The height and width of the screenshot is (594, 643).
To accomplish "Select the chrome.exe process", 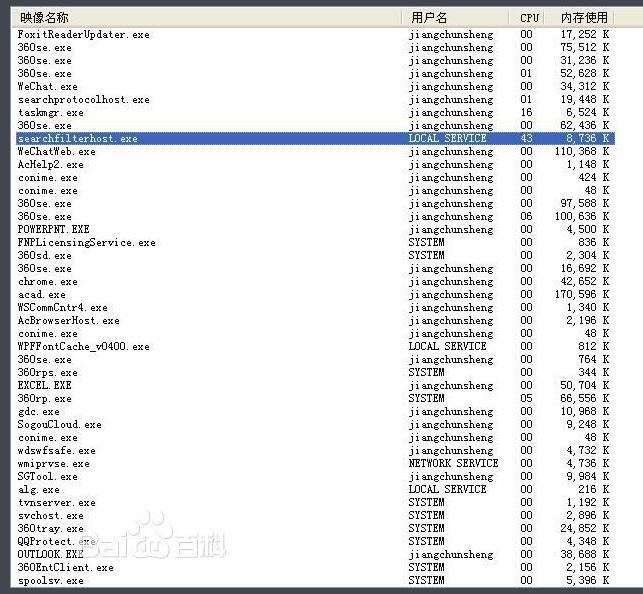I will pyautogui.click(x=315, y=282).
